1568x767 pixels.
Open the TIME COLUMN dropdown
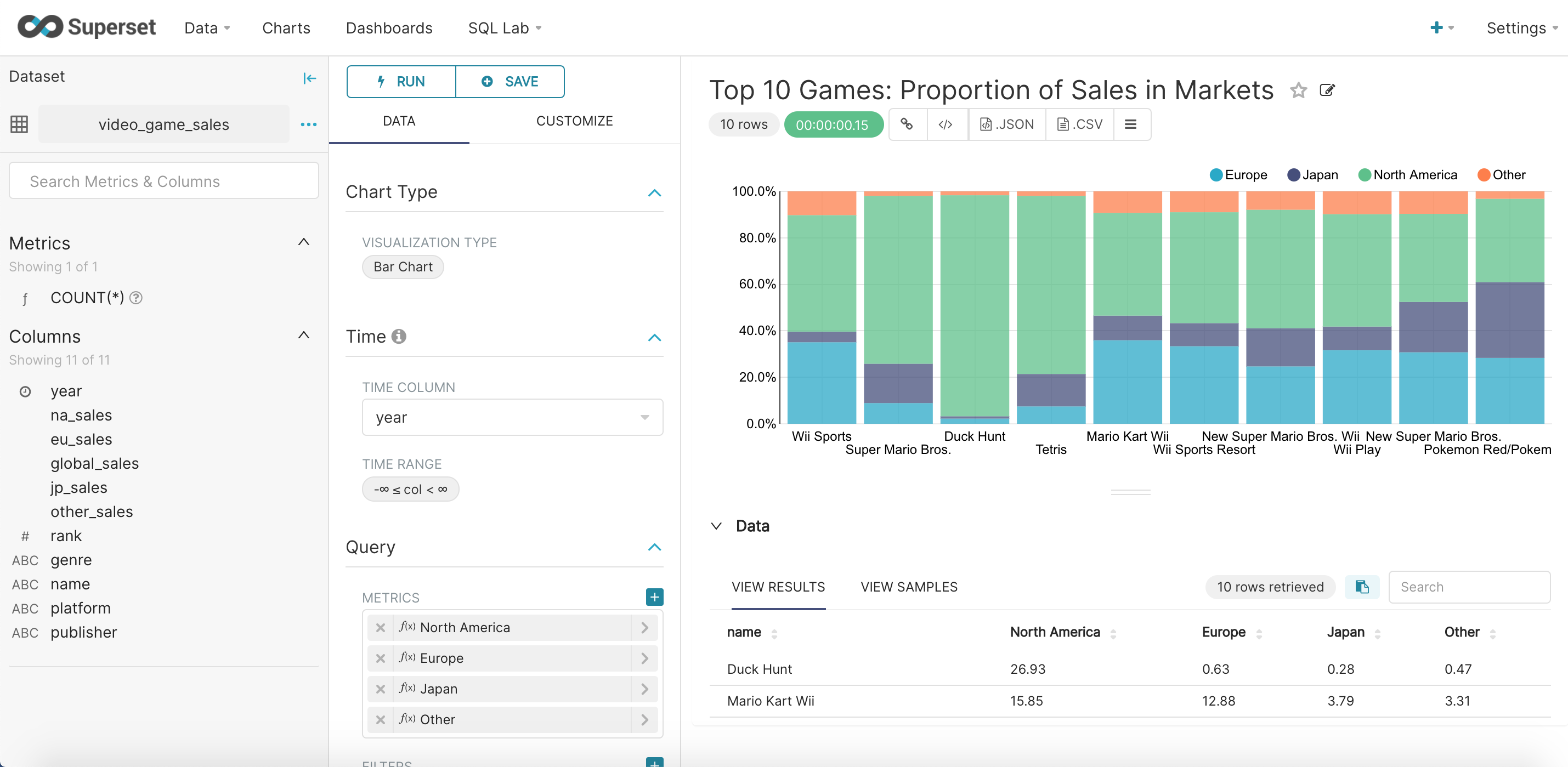pyautogui.click(x=644, y=417)
